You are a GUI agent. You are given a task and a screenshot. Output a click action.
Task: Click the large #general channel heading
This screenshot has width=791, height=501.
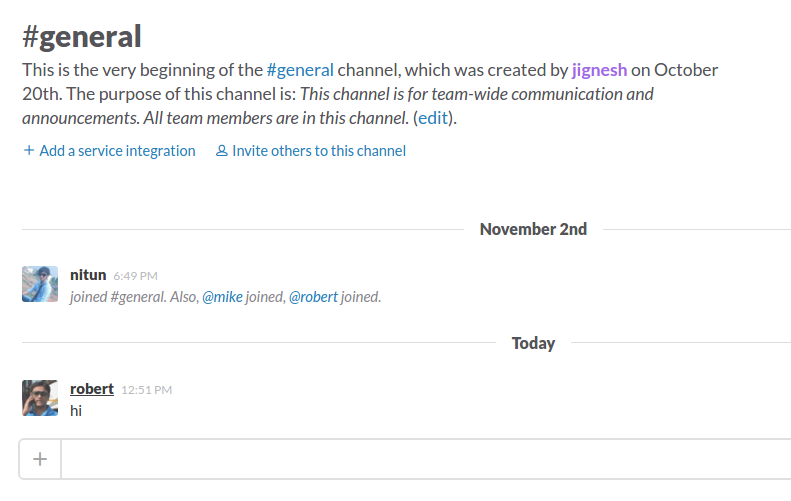[82, 37]
